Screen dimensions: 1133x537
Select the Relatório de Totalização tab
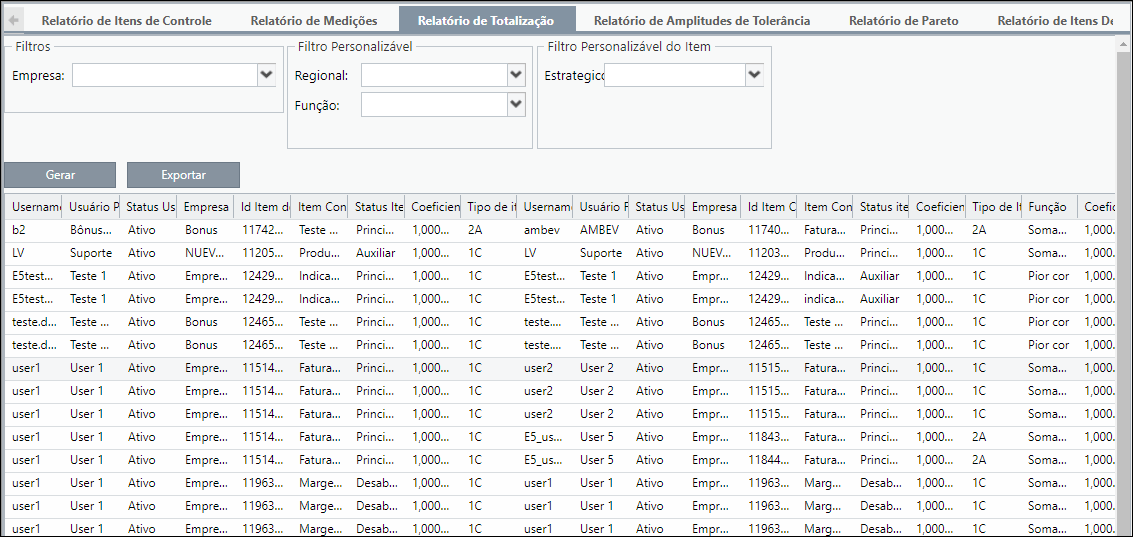[486, 20]
